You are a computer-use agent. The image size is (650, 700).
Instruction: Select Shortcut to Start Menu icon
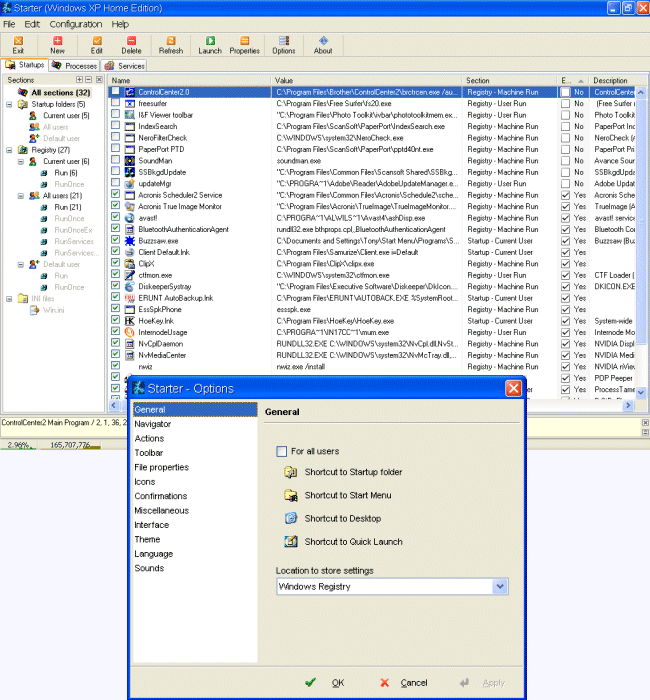(x=291, y=495)
